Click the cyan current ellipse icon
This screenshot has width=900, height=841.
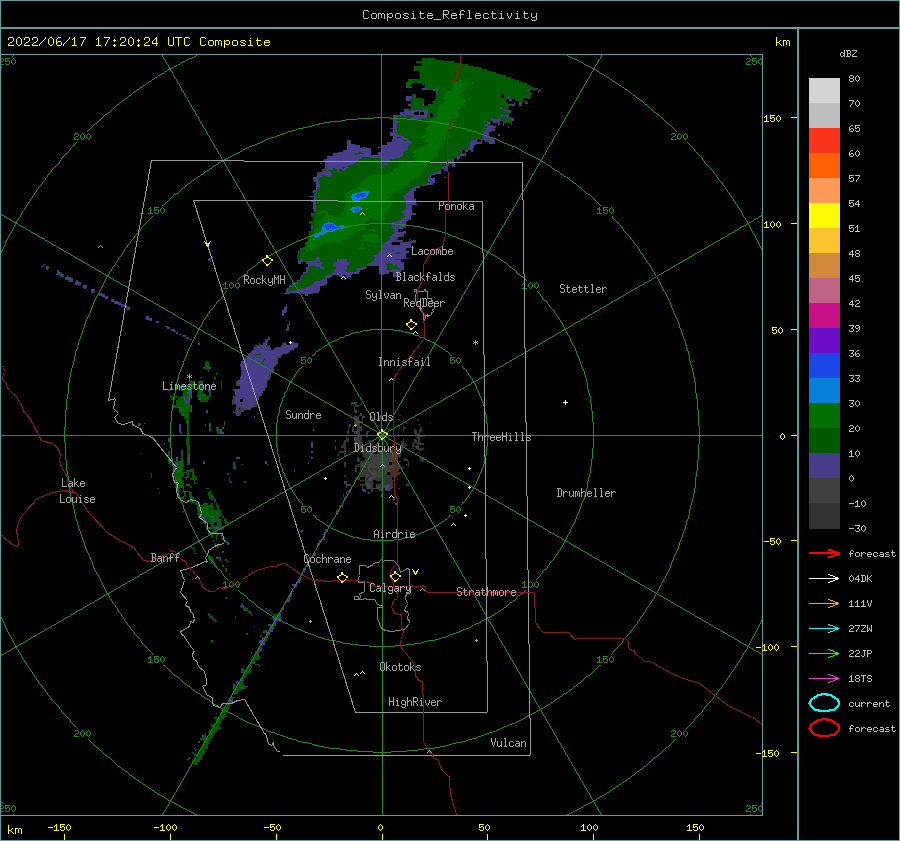tap(824, 703)
